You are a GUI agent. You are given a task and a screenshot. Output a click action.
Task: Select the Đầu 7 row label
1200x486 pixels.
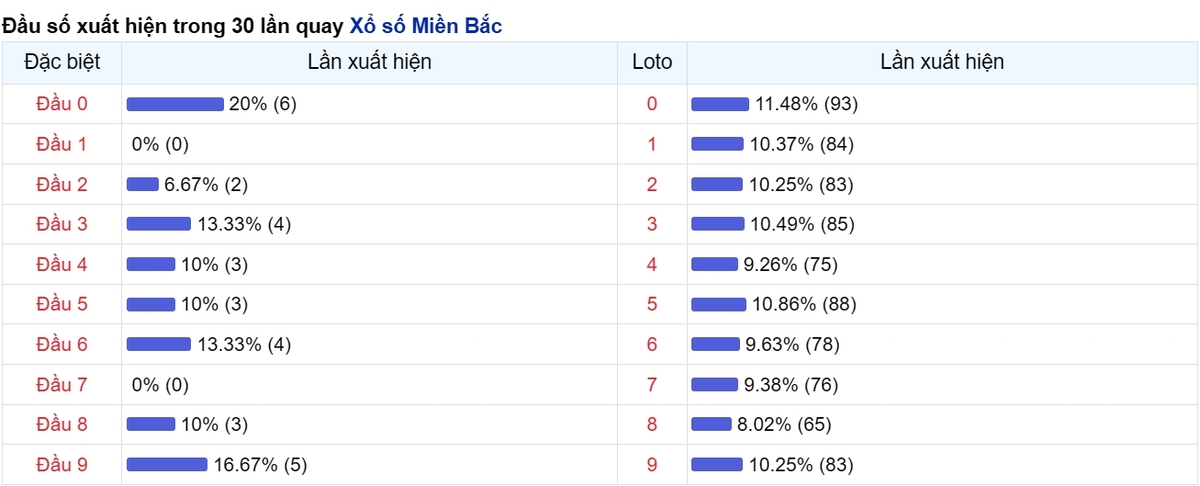pos(62,384)
